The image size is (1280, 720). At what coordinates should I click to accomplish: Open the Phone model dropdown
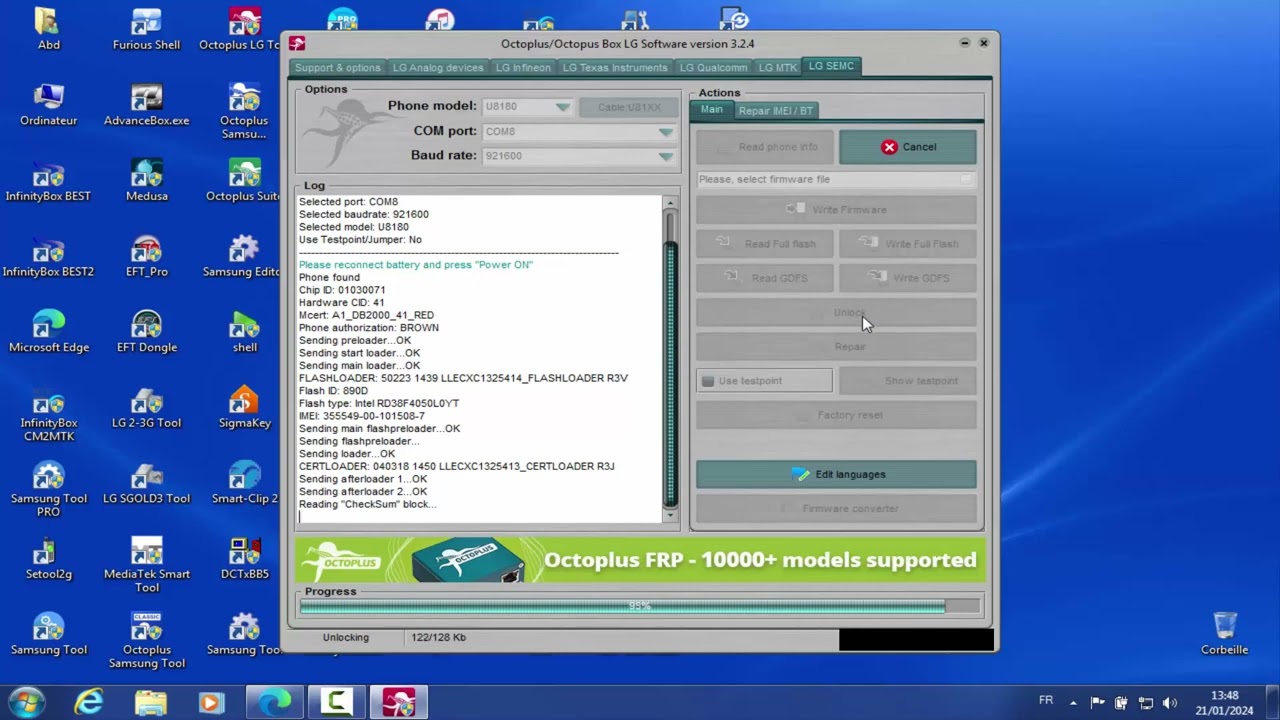562,107
